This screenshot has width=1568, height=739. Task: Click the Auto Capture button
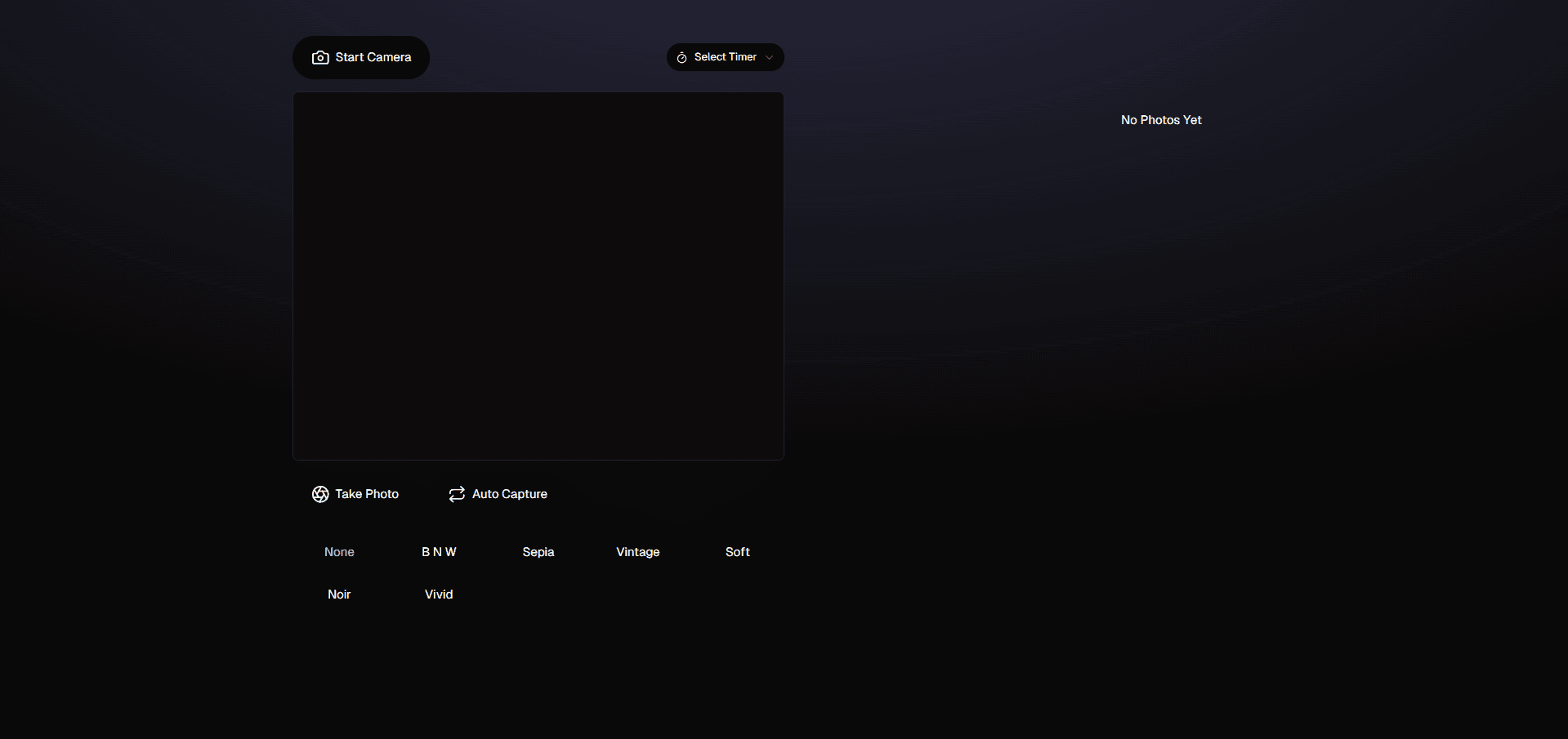(x=498, y=494)
